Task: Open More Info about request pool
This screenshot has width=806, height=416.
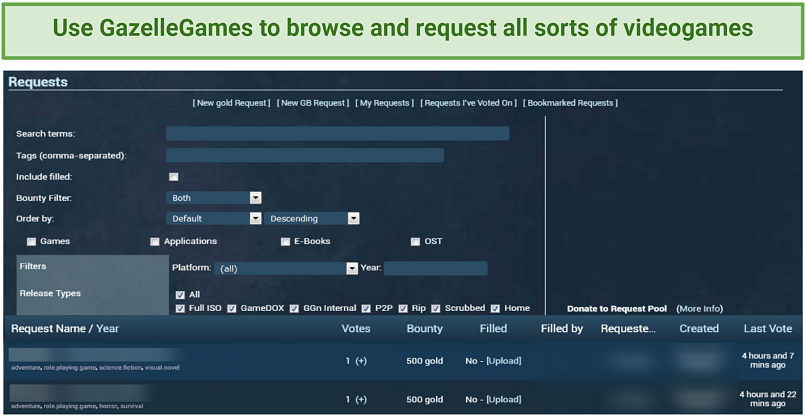Action: coord(699,309)
